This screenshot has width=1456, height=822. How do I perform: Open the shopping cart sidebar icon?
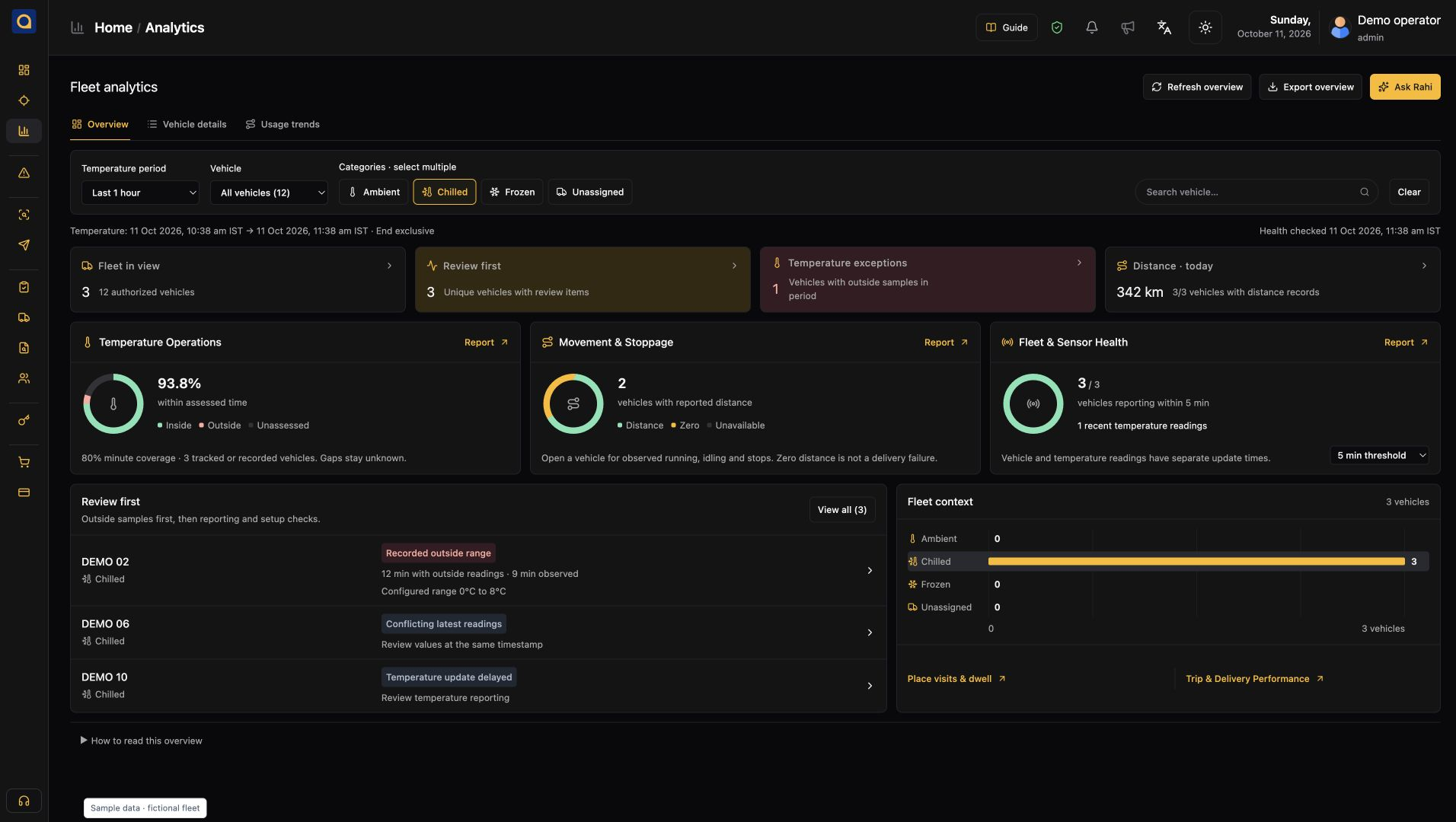[x=24, y=462]
